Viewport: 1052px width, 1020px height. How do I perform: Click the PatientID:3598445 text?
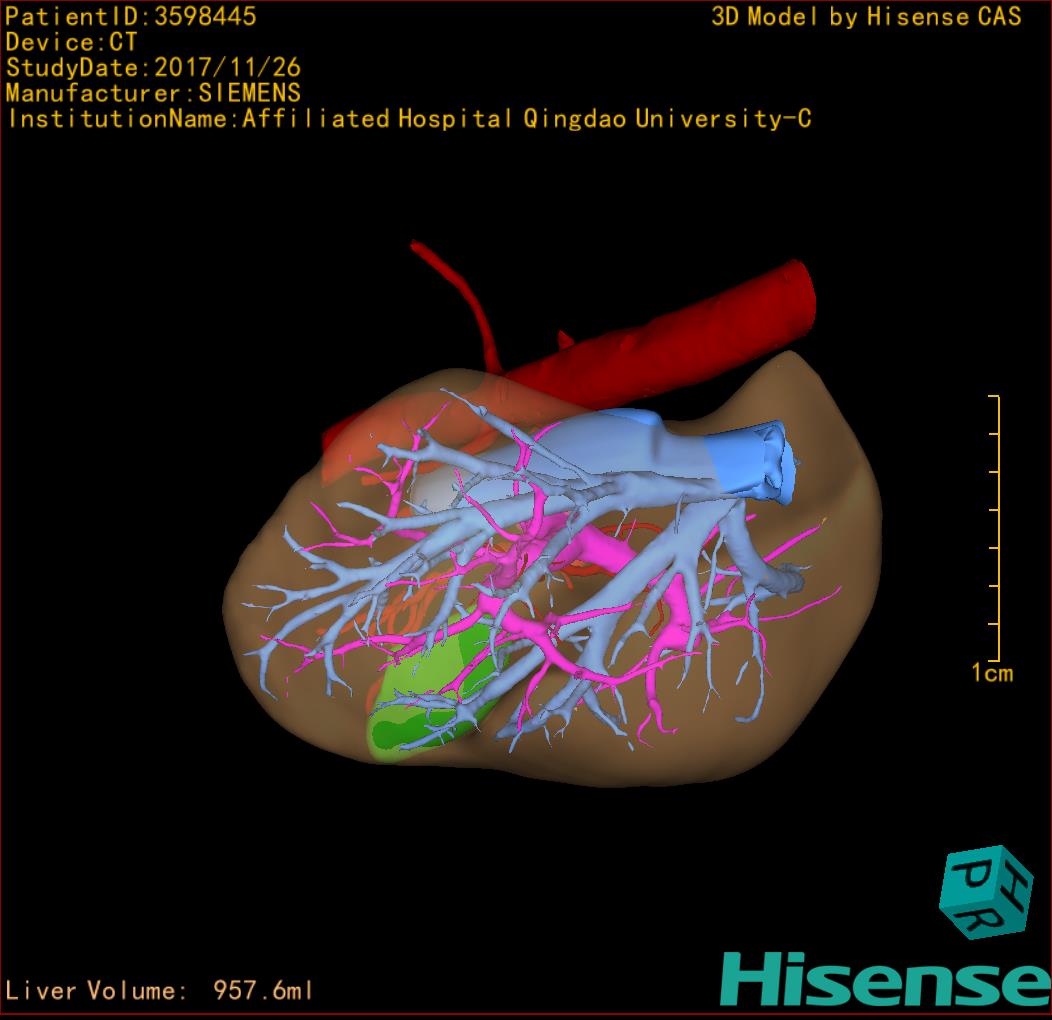click(130, 16)
